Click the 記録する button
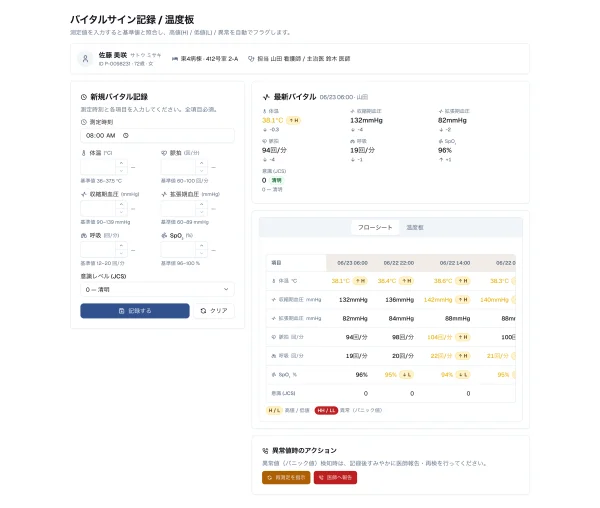This screenshot has width=600, height=508. point(135,311)
